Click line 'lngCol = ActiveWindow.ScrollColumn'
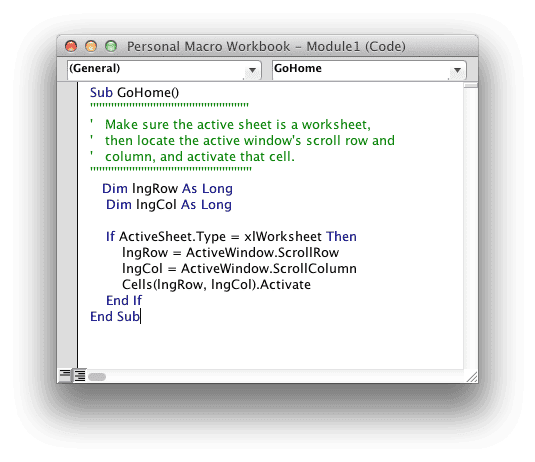 coord(239,269)
